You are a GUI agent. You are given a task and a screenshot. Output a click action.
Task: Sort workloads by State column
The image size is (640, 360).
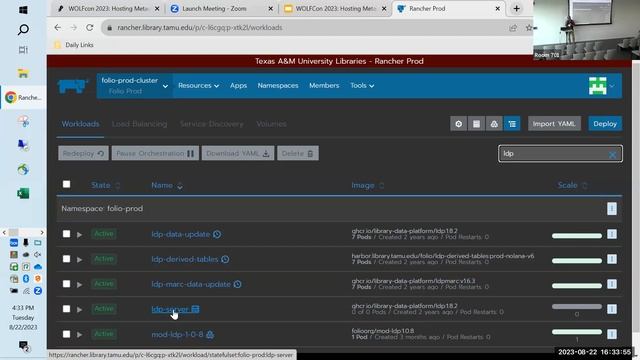click(105, 185)
